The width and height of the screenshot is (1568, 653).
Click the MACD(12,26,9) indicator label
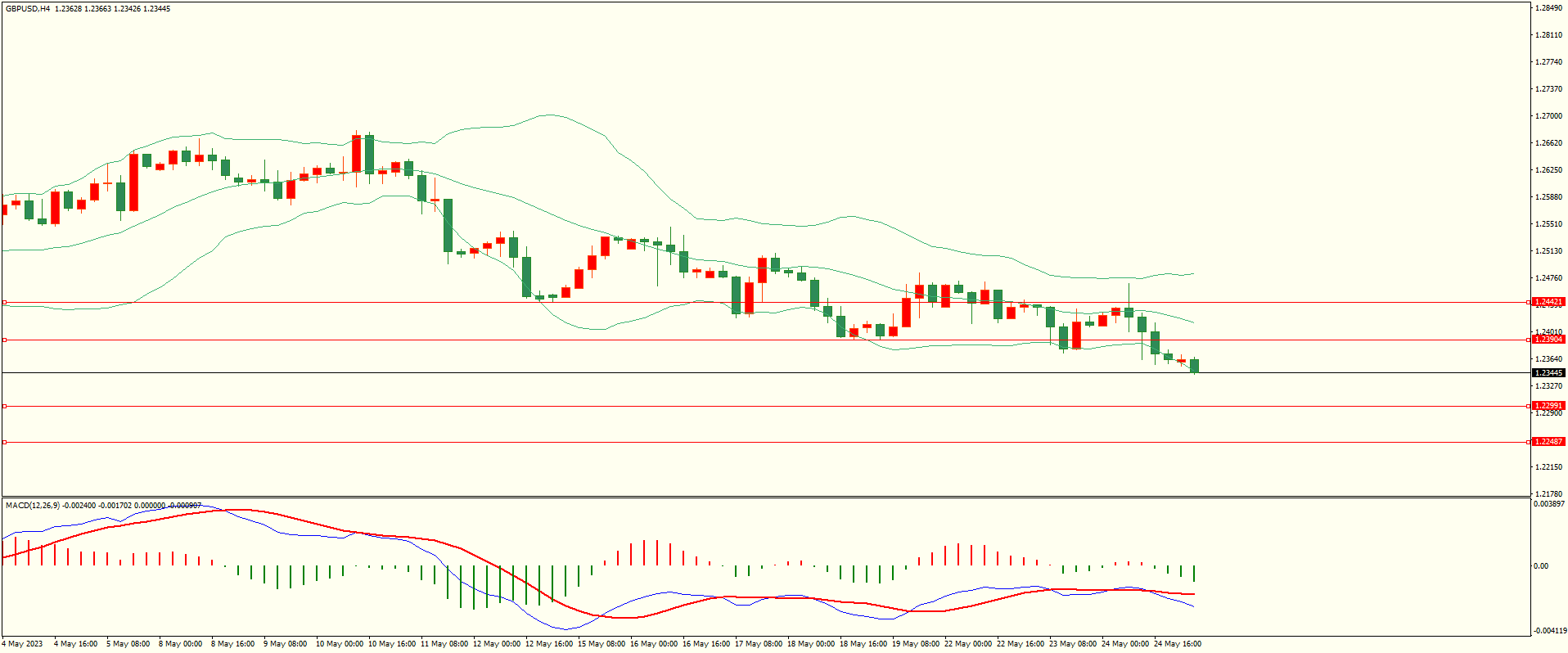[x=33, y=506]
